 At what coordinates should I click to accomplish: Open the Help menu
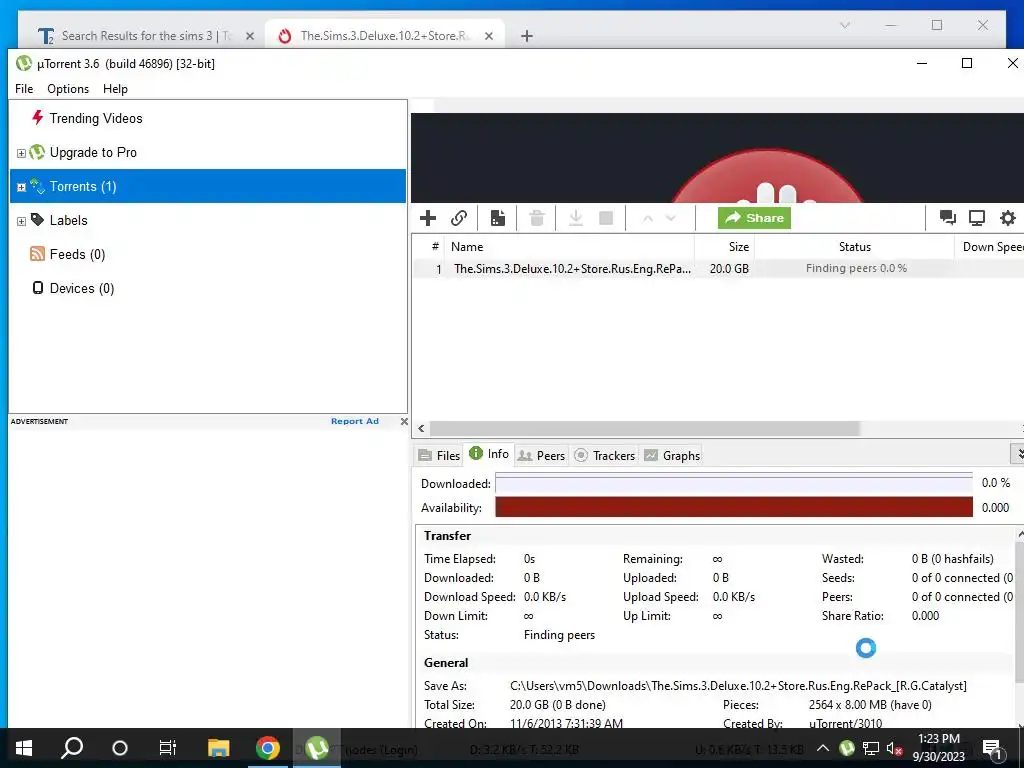point(115,89)
